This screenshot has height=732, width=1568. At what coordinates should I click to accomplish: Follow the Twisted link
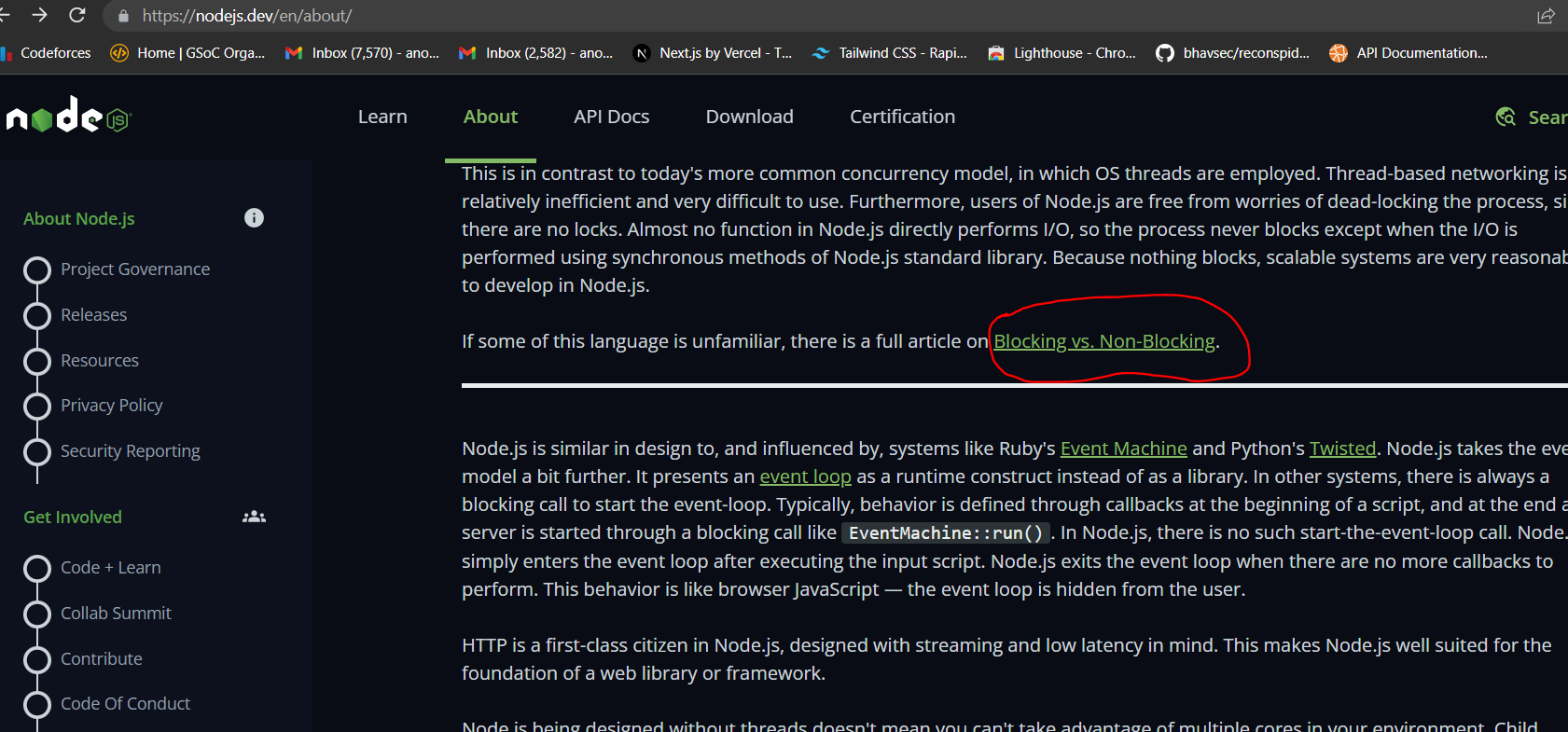[x=1343, y=449]
